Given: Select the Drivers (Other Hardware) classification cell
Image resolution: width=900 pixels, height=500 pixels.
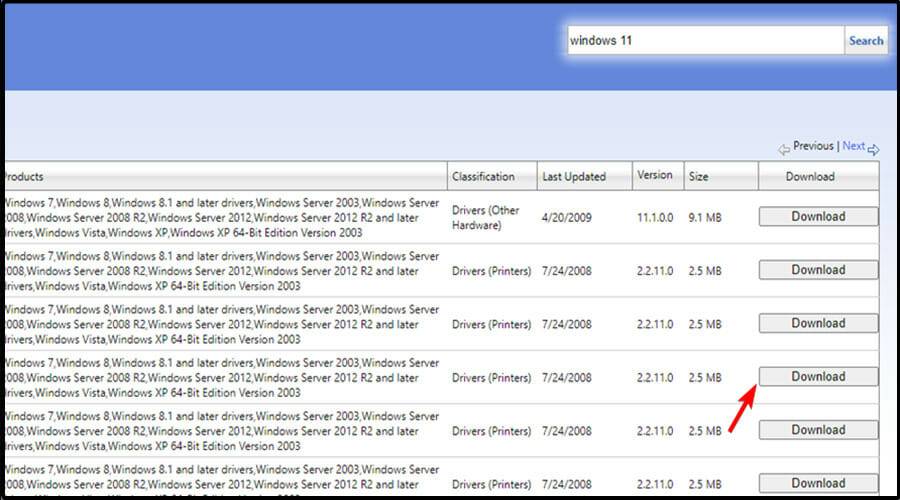Looking at the screenshot, I should point(486,217).
